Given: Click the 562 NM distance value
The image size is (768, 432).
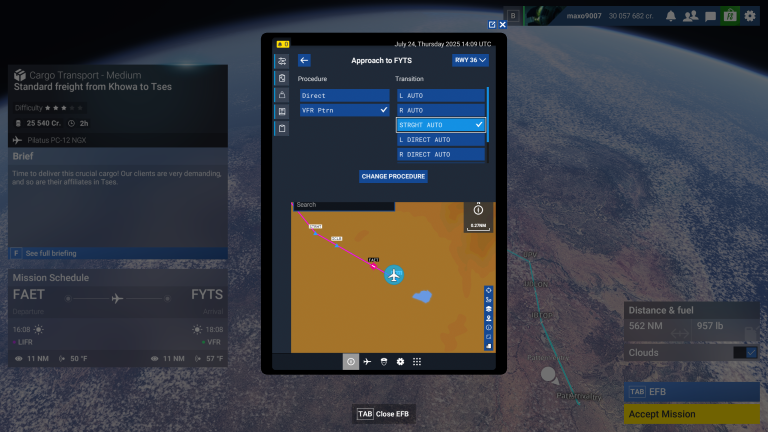Looking at the screenshot, I should point(646,326).
